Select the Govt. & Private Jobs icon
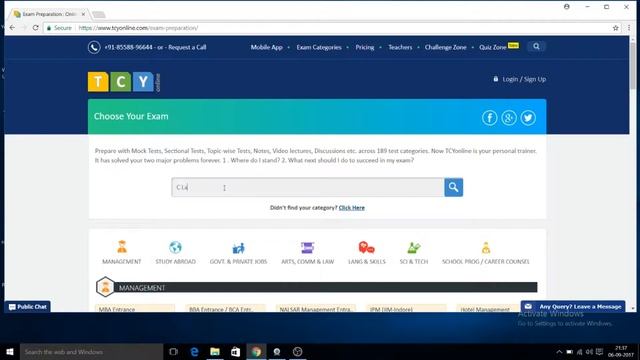Viewport: 640px width, 360px height. 238,247
